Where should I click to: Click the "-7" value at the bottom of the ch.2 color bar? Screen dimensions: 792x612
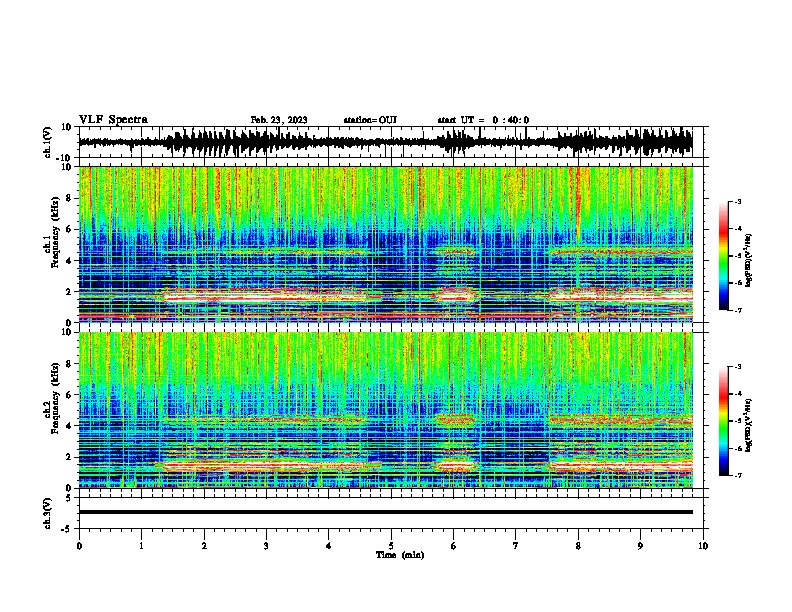pyautogui.click(x=738, y=475)
